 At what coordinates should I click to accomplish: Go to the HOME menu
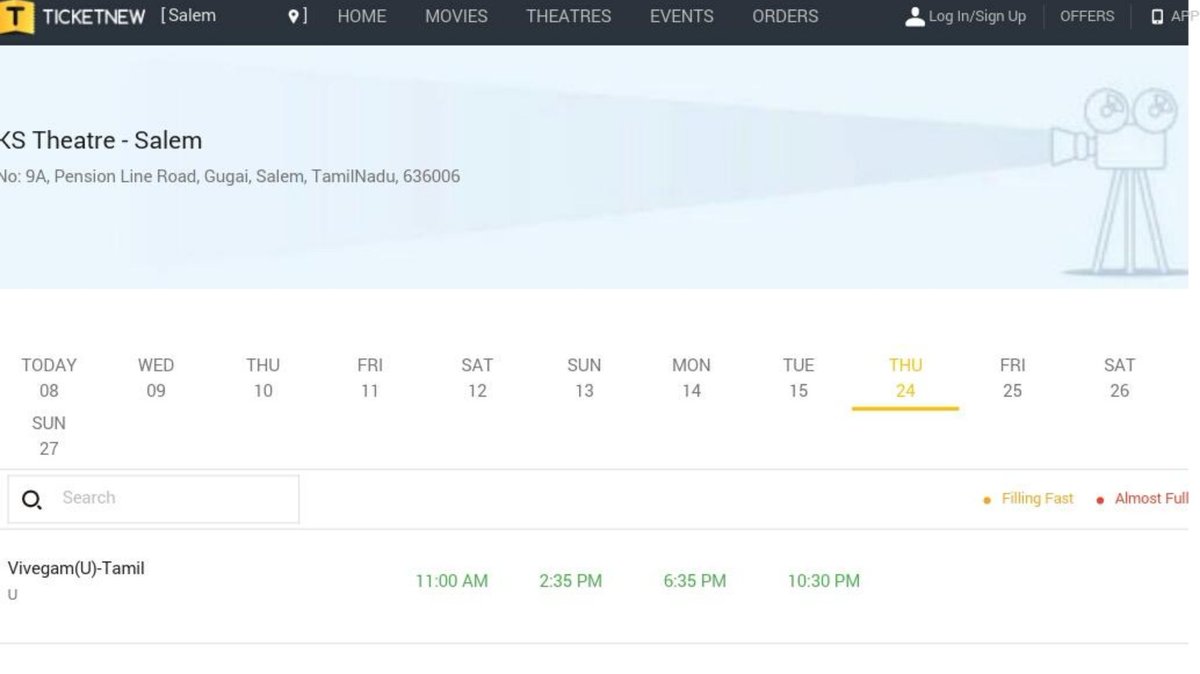click(362, 16)
